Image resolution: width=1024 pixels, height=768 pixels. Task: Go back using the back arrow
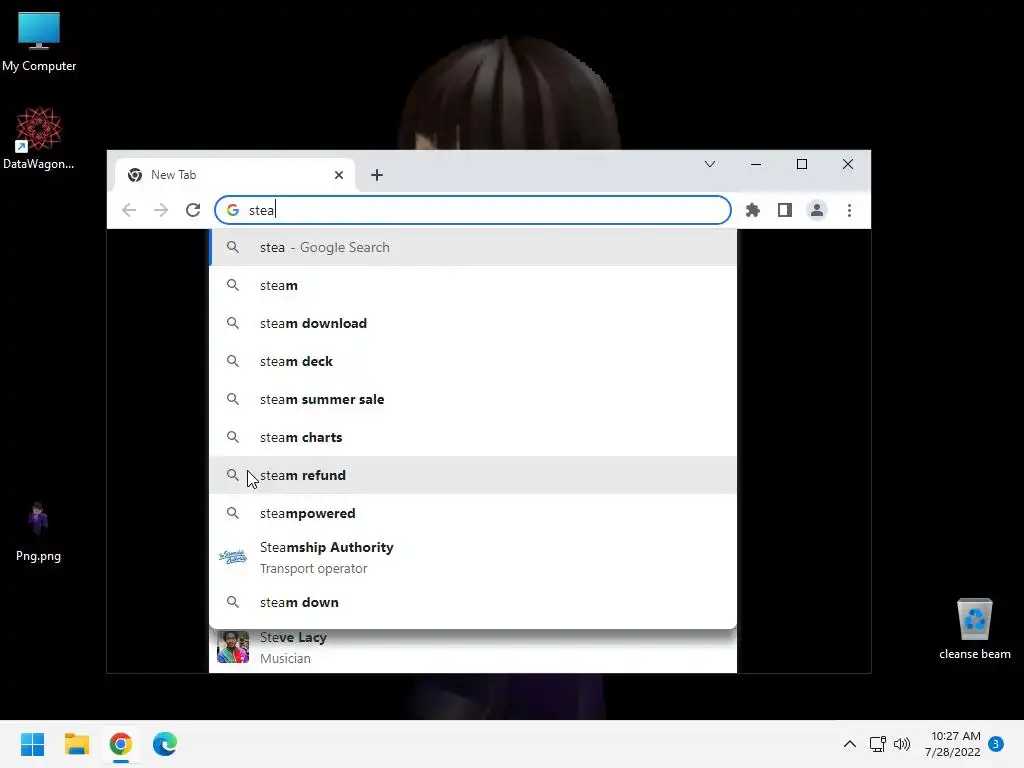pos(129,210)
